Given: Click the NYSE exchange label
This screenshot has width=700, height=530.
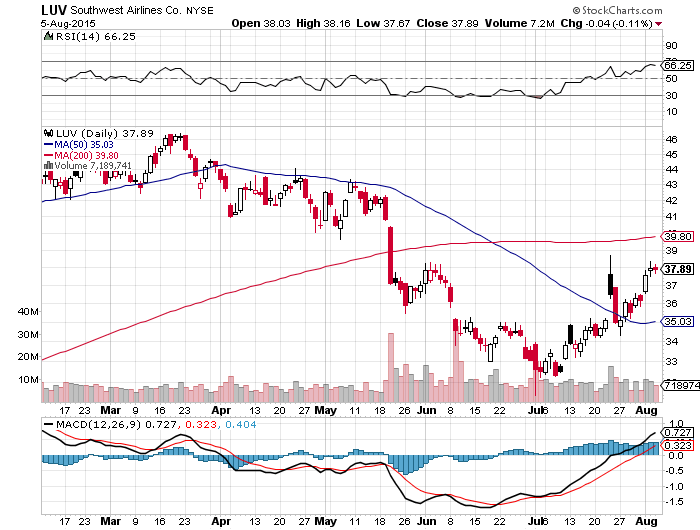Looking at the screenshot, I should (200, 11).
